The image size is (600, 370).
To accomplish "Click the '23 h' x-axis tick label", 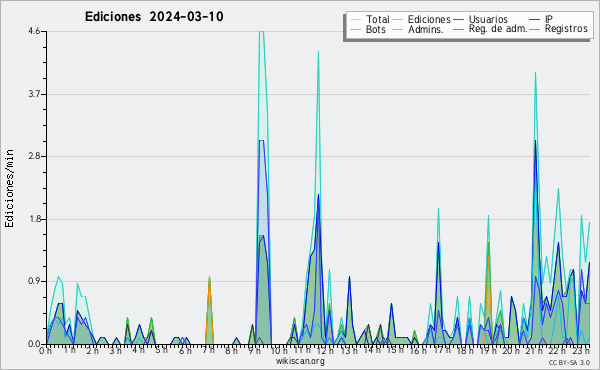I will pos(581,350).
